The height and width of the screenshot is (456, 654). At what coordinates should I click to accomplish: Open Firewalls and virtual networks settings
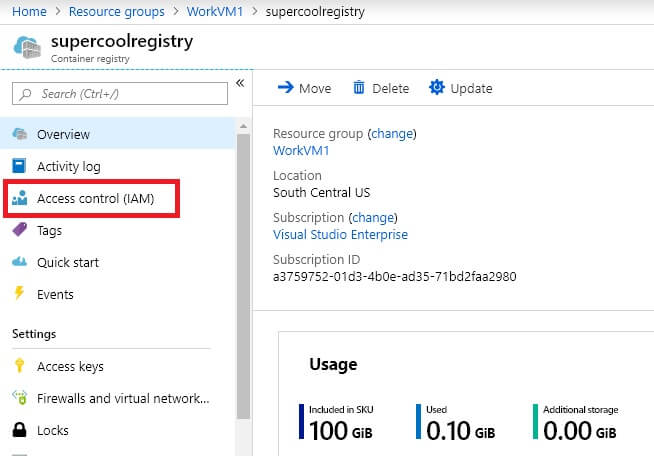[118, 398]
